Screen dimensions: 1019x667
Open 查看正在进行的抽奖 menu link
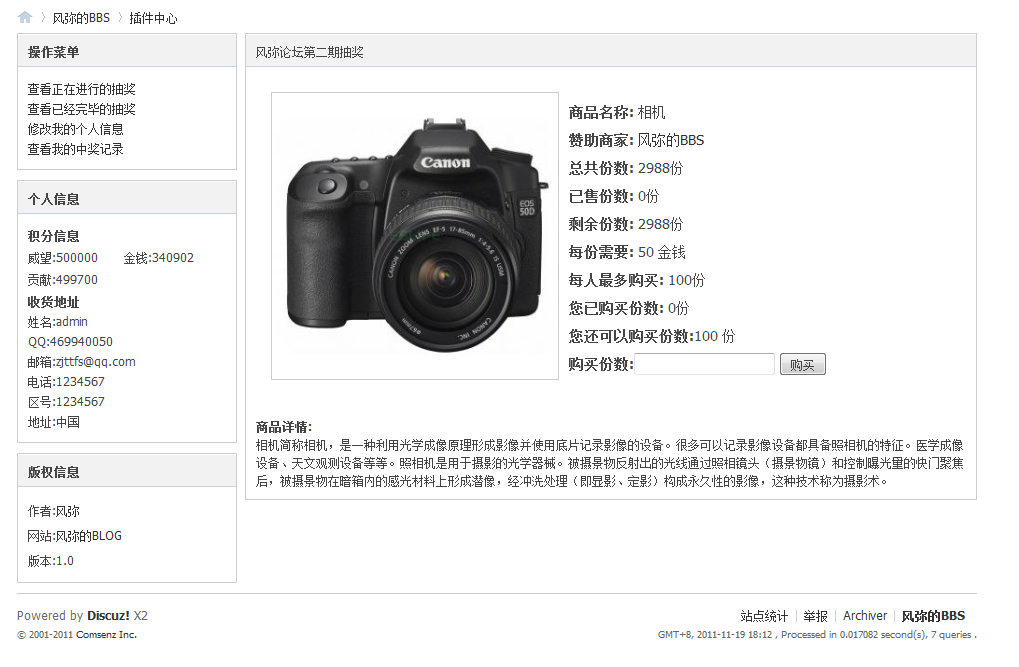(81, 89)
